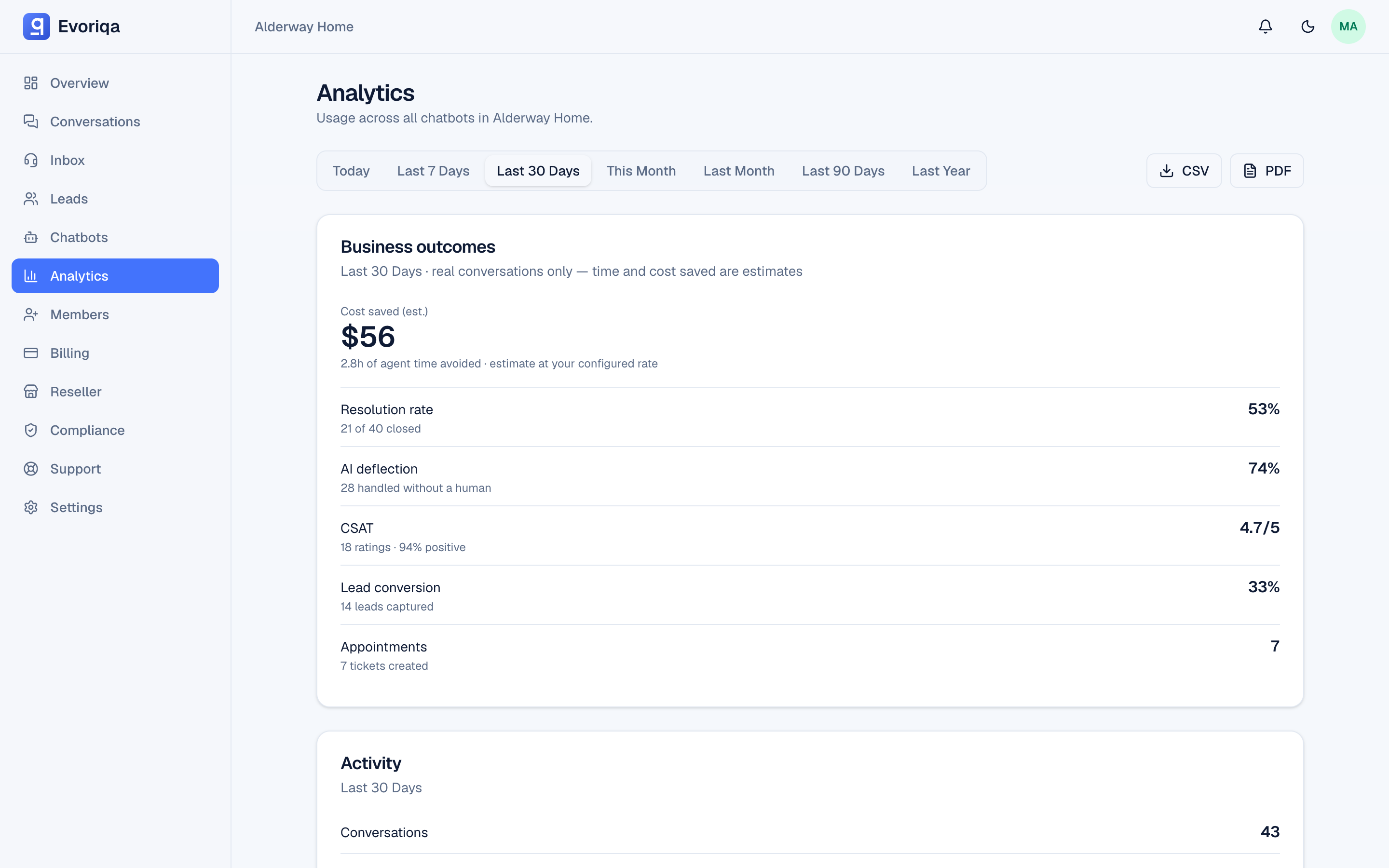The width and height of the screenshot is (1389, 868).
Task: Export analytics as PDF
Action: click(1266, 171)
